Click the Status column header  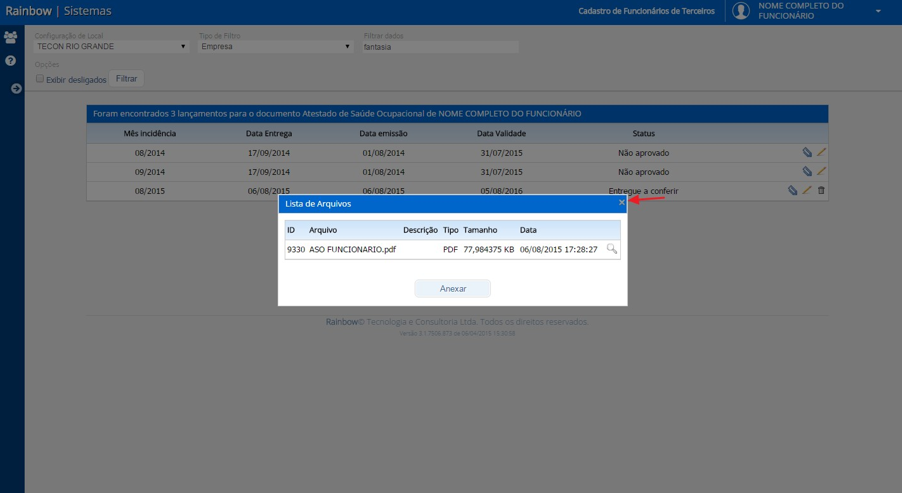coord(643,133)
